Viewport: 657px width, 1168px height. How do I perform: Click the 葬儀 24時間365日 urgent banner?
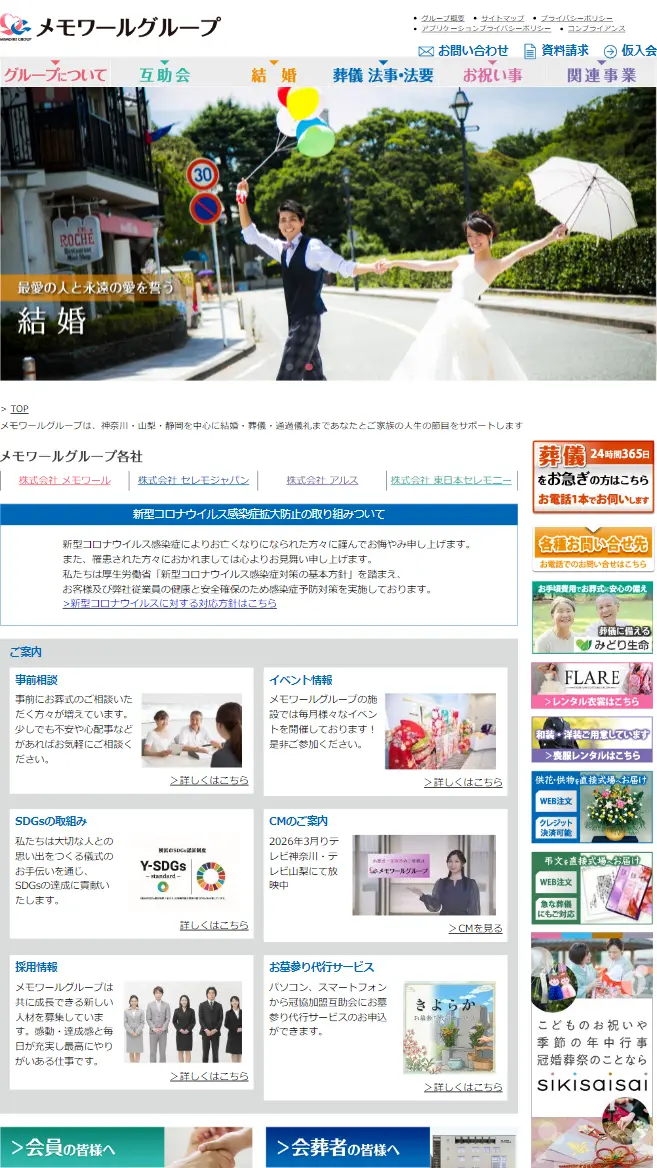click(x=593, y=477)
